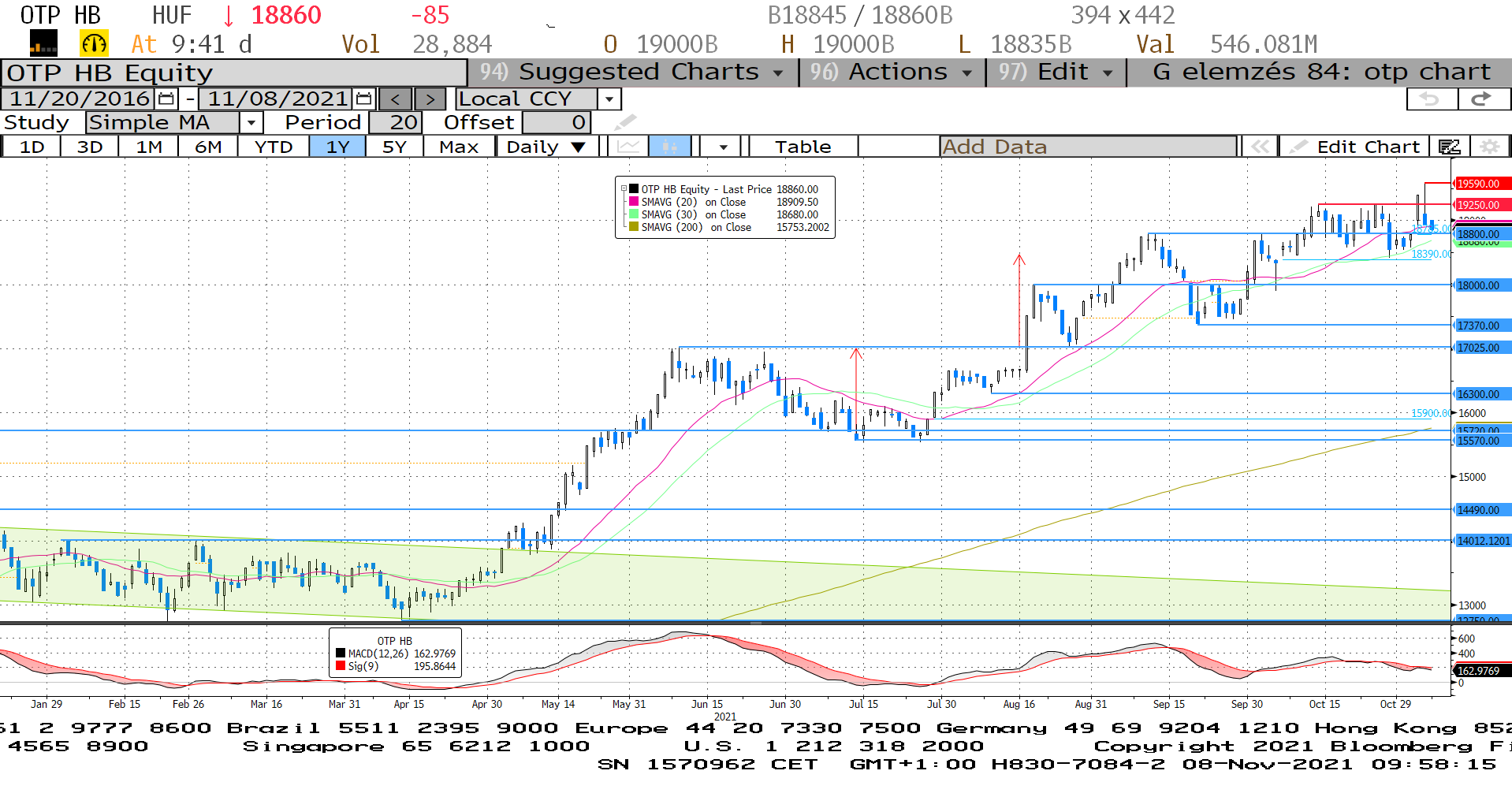Click the 17370.00 price level label

(1482, 326)
